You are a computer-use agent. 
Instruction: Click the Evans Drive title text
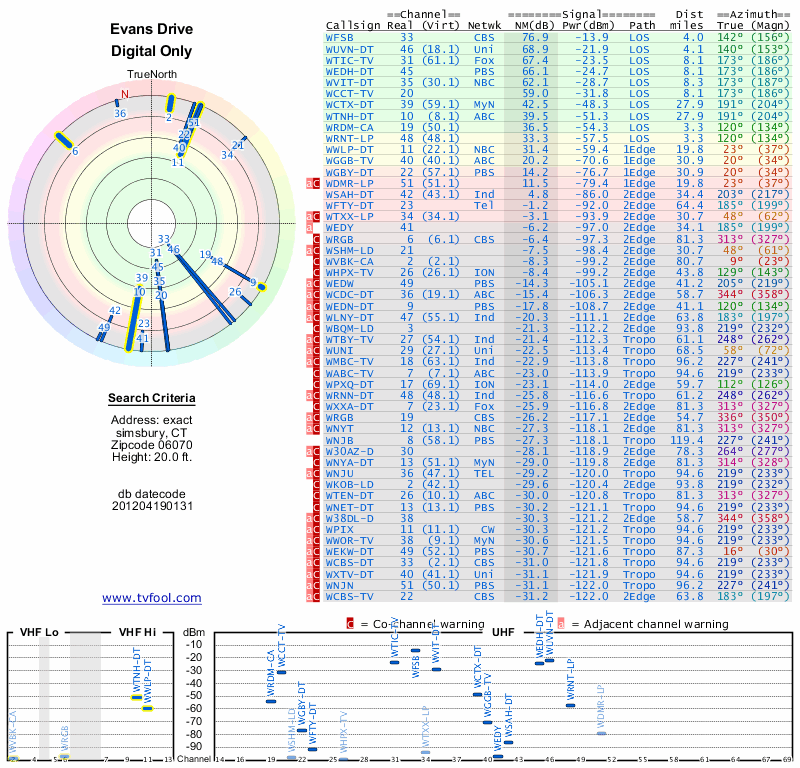[x=152, y=29]
